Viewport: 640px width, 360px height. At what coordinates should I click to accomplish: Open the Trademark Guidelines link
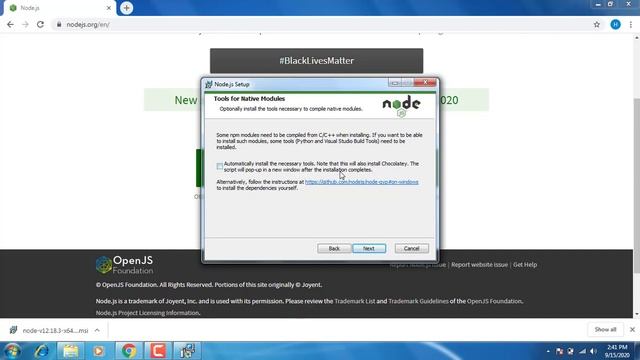click(x=418, y=301)
